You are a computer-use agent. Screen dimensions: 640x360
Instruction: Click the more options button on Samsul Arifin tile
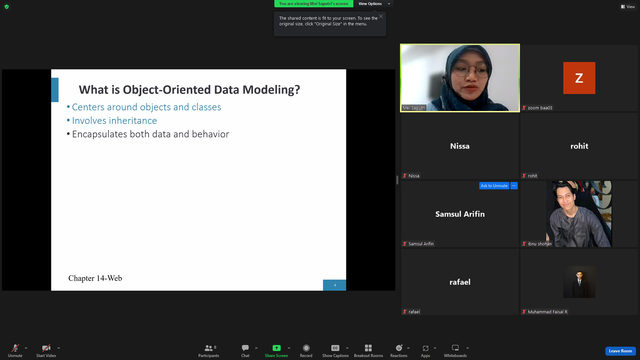coord(514,186)
